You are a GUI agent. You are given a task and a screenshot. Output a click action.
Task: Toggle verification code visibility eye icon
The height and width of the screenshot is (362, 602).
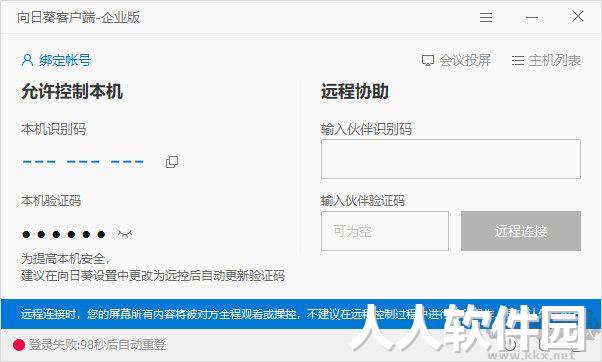[125, 233]
